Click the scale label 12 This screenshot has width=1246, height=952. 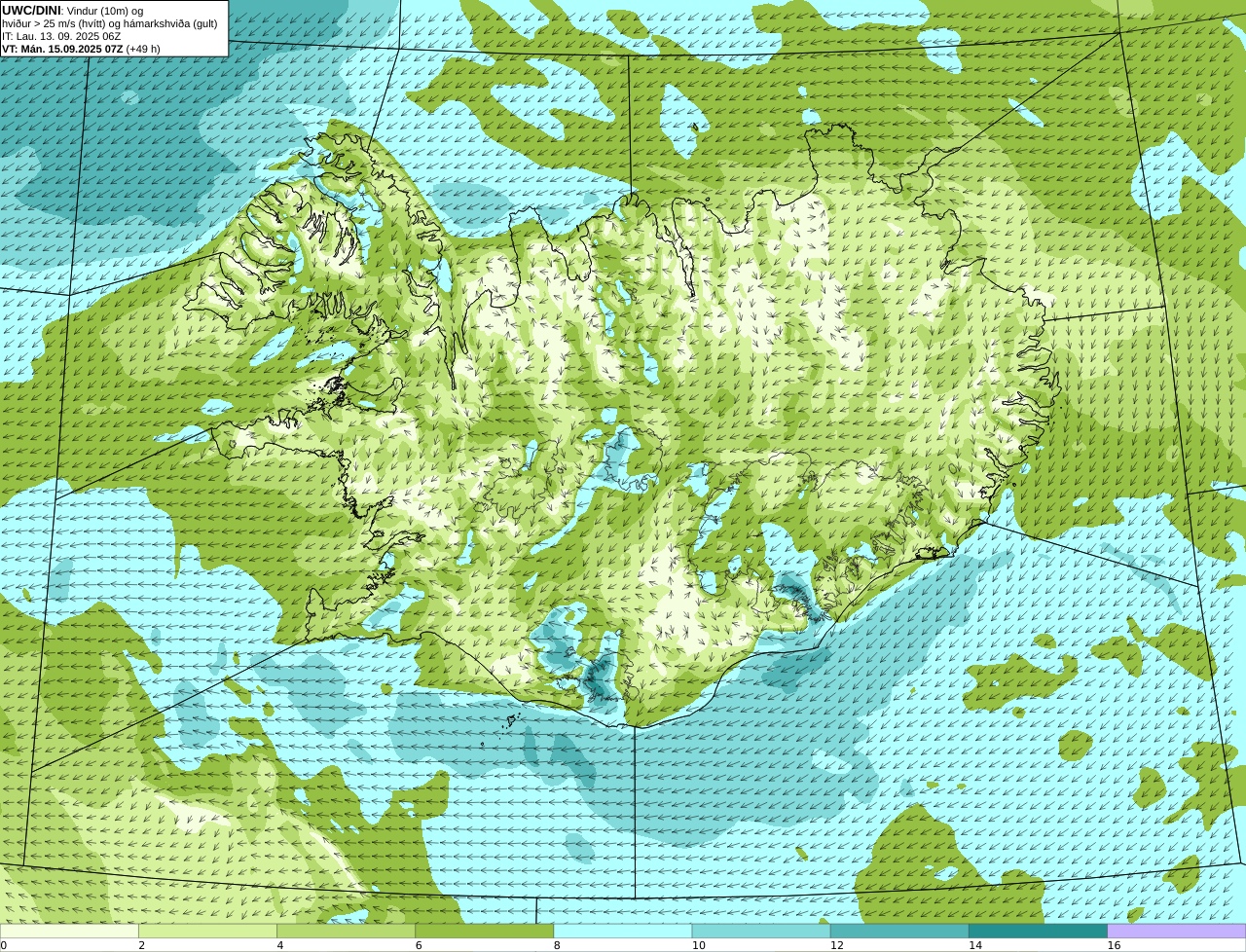click(x=836, y=945)
